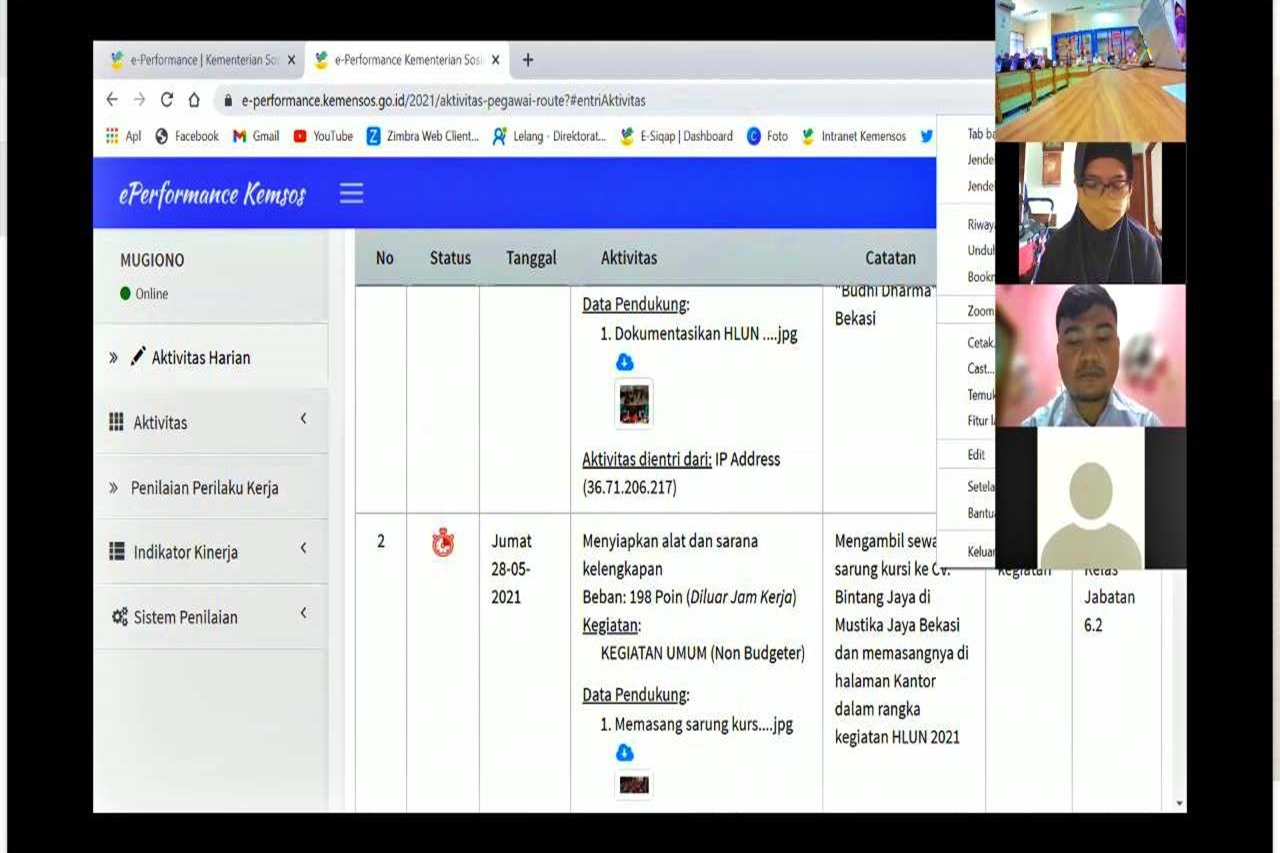1280x853 pixels.
Task: Click the IP address (36.71.206.217) text
Action: coord(630,487)
